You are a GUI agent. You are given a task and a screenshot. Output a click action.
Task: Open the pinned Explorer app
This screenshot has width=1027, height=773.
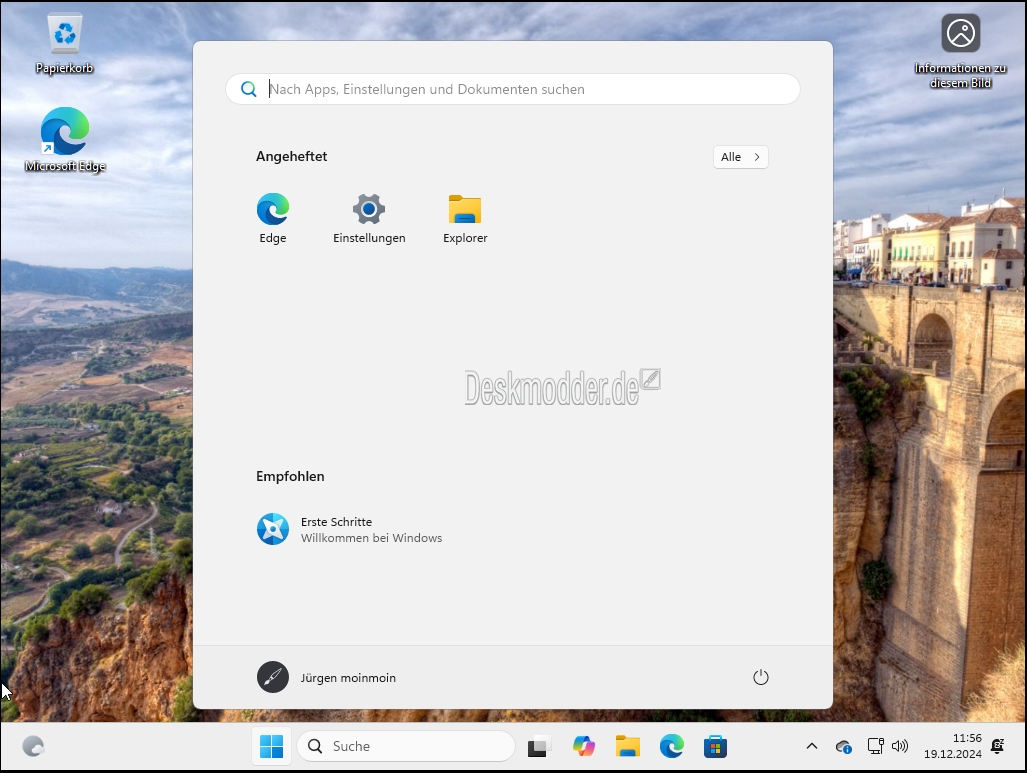(465, 218)
